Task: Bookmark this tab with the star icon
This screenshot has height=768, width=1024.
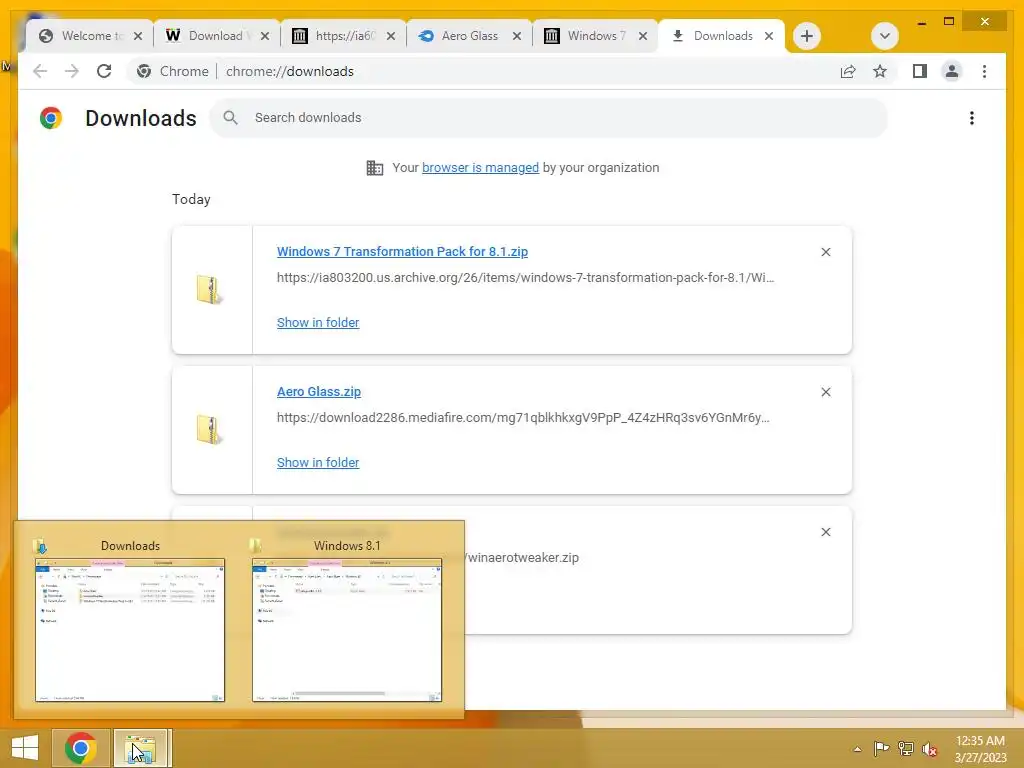Action: click(x=880, y=71)
